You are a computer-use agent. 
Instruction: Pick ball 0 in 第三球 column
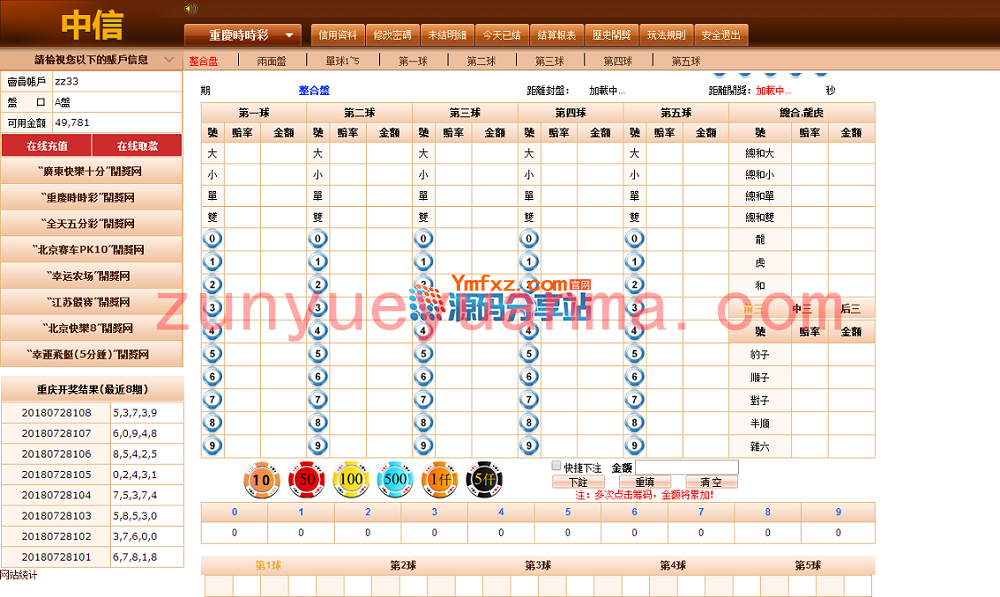[x=423, y=239]
